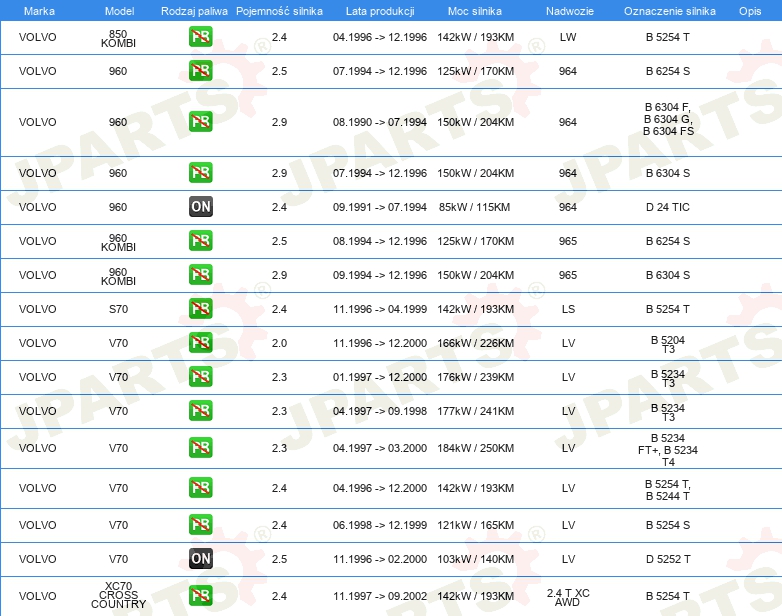Click the date range 06.1998 -> 12.1999
Image resolution: width=782 pixels, height=616 pixels.
(x=380, y=525)
